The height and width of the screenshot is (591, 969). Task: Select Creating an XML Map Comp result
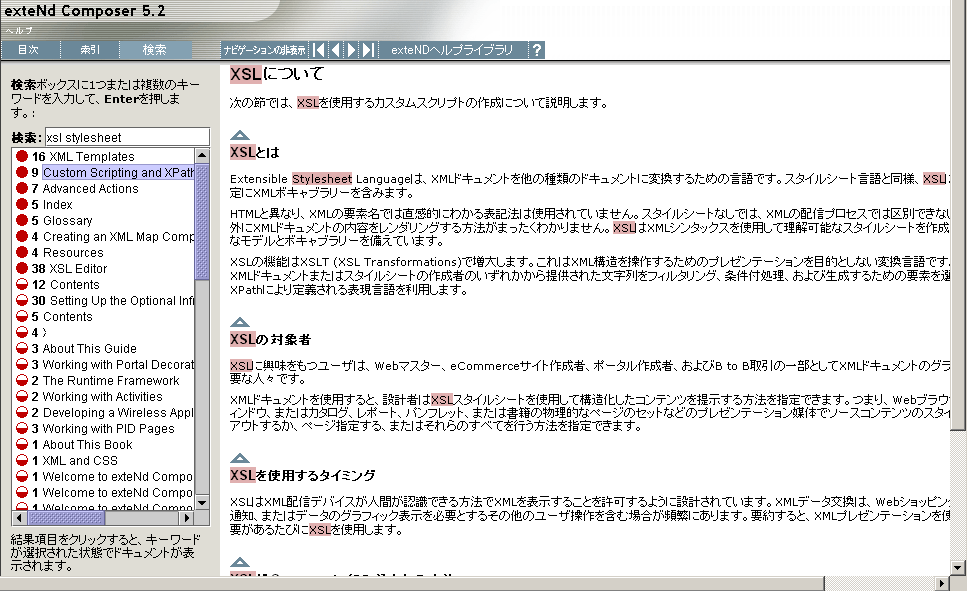click(112, 237)
